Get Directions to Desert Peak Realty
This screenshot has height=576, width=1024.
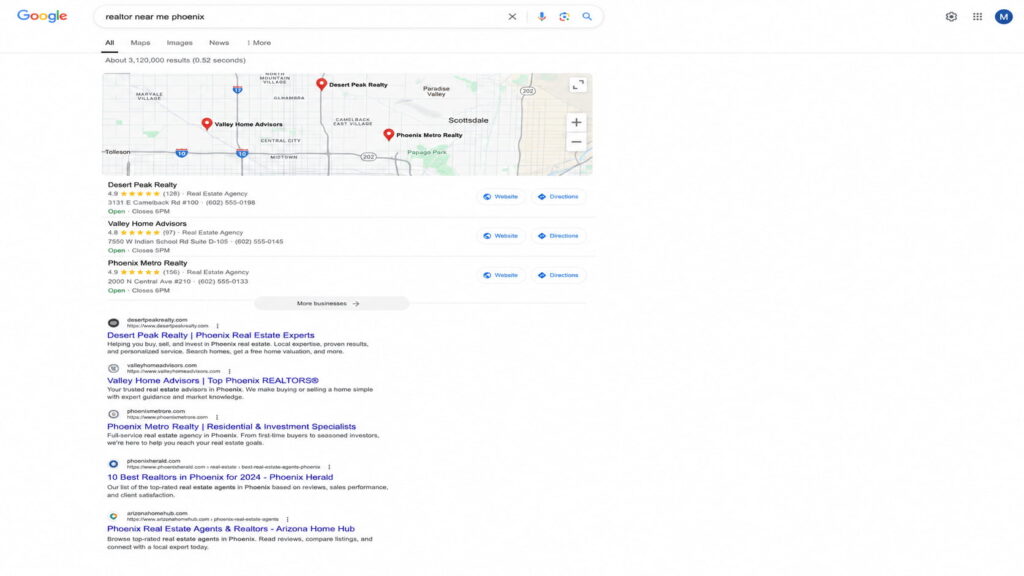click(558, 197)
